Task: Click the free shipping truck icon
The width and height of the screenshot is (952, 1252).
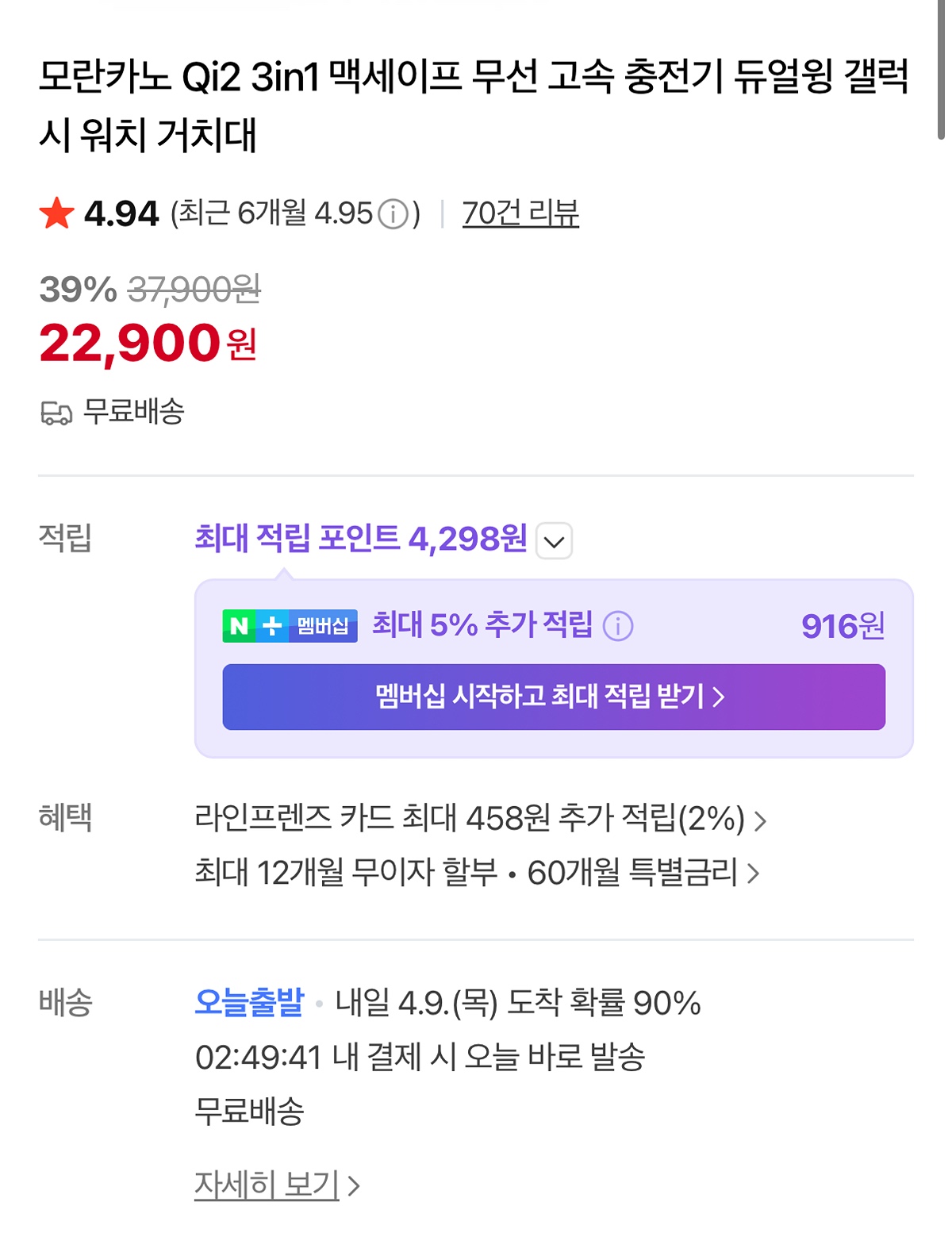Action: (x=56, y=413)
